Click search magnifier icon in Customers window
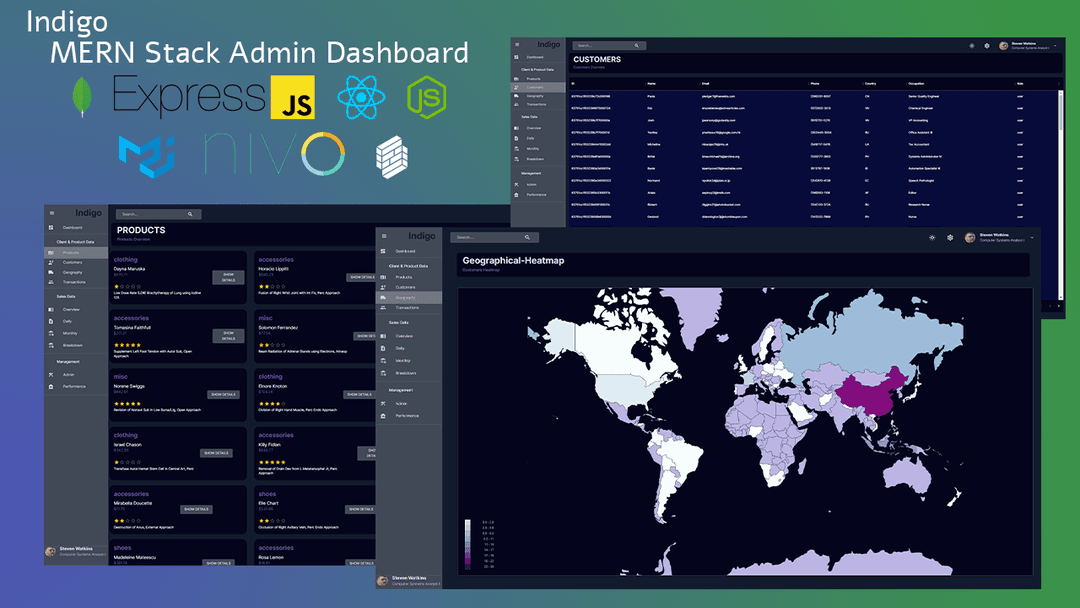Image resolution: width=1080 pixels, height=608 pixels. tap(636, 45)
